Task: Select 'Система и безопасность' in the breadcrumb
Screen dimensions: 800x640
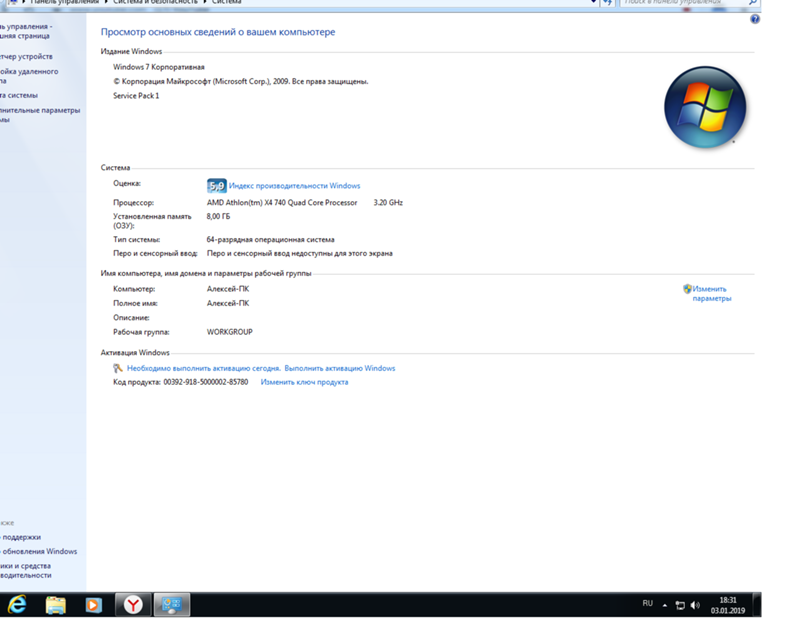Action: point(155,3)
